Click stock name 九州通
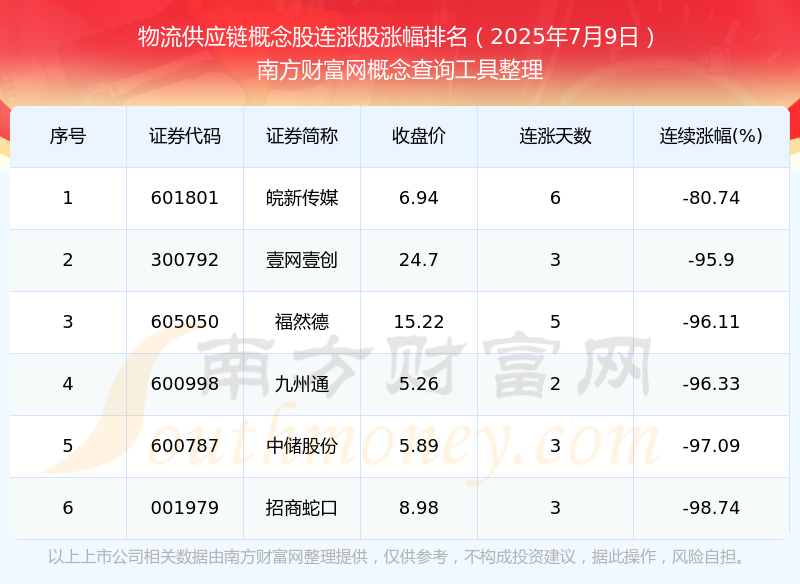Viewport: 800px width, 584px height. click(x=302, y=384)
